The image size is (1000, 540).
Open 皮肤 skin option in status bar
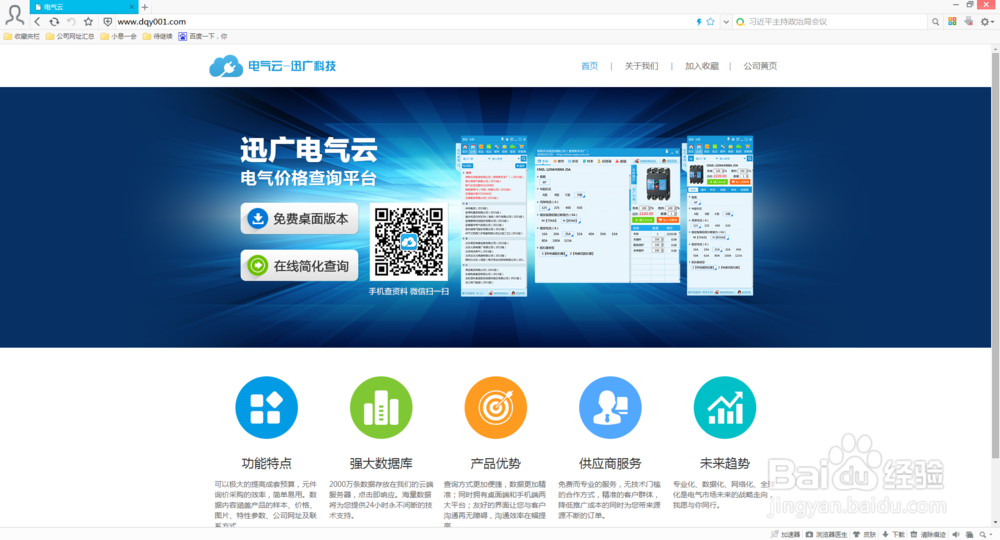(865, 534)
